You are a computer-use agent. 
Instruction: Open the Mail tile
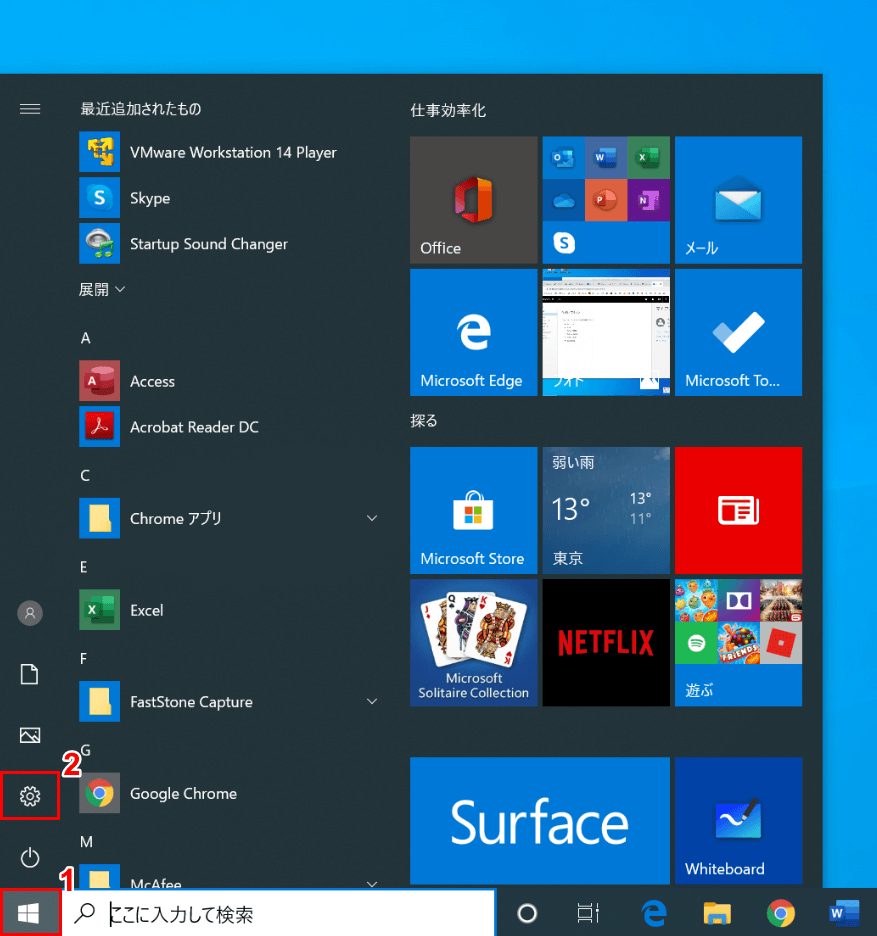[738, 199]
